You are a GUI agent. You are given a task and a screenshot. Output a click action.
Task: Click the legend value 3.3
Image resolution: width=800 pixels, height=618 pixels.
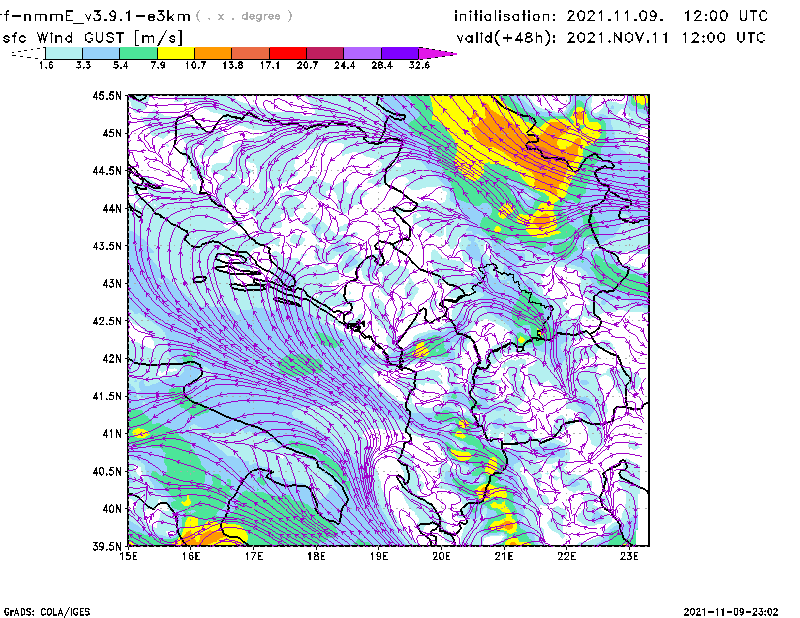coord(83,65)
